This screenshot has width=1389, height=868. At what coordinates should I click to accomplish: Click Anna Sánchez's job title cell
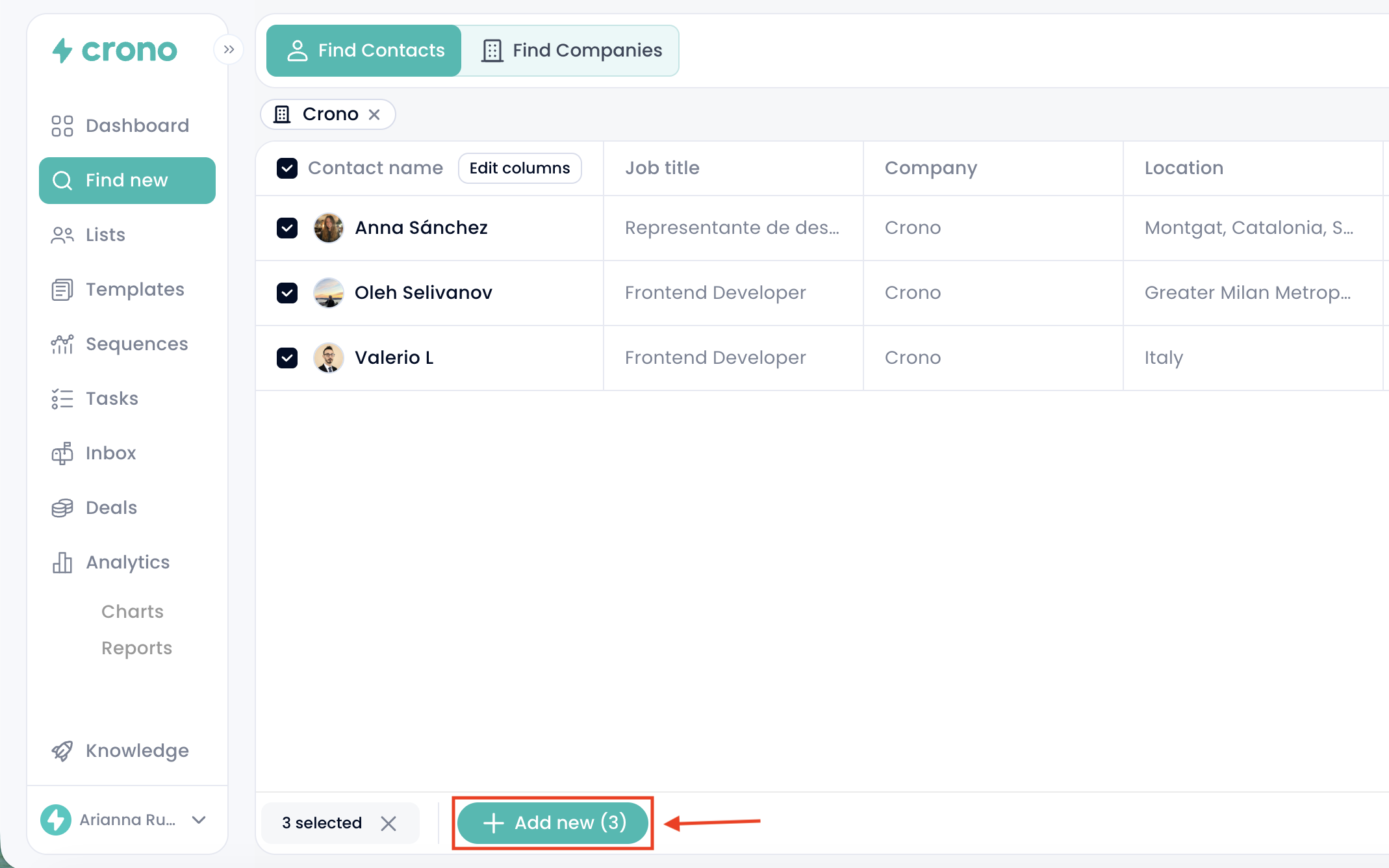click(732, 228)
